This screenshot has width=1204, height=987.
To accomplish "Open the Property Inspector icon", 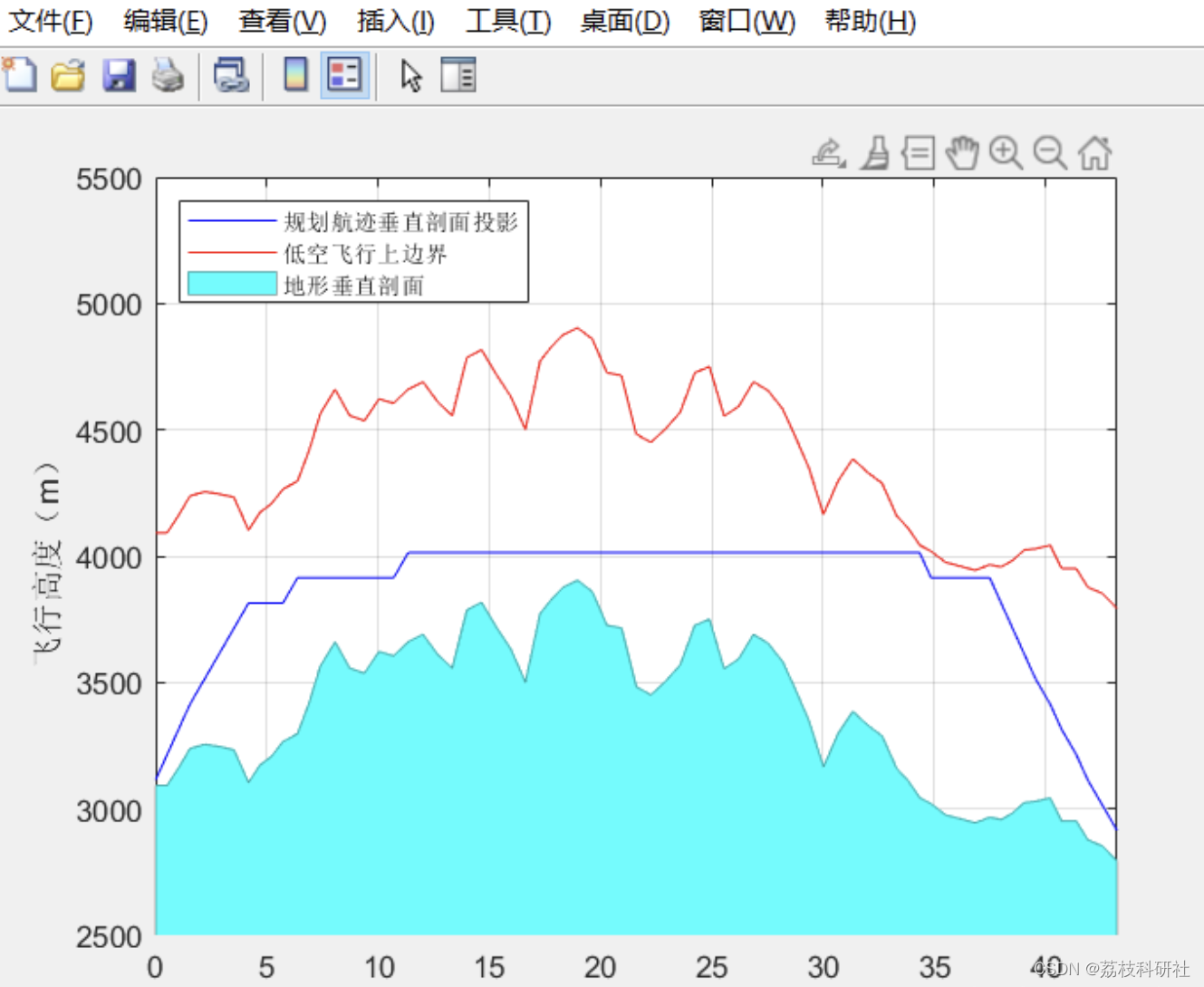I will point(458,75).
